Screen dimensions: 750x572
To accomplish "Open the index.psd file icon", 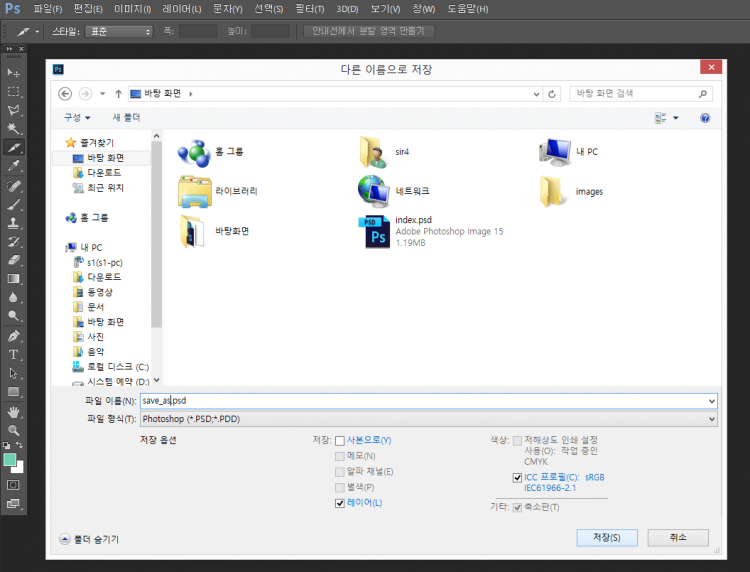I will [373, 231].
